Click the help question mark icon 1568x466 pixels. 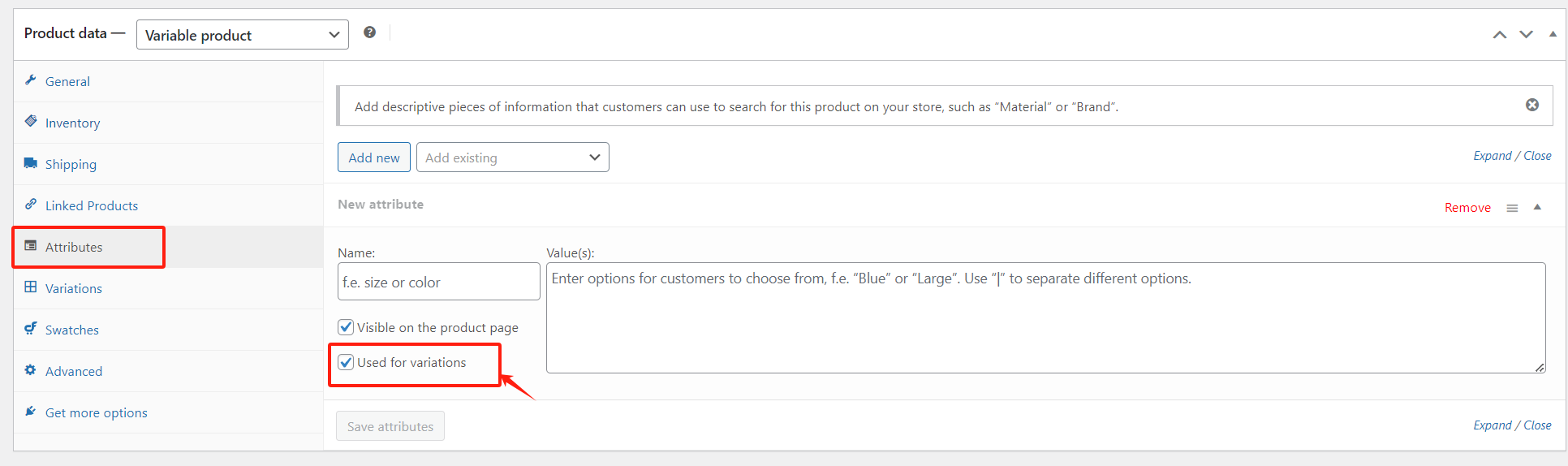(369, 32)
